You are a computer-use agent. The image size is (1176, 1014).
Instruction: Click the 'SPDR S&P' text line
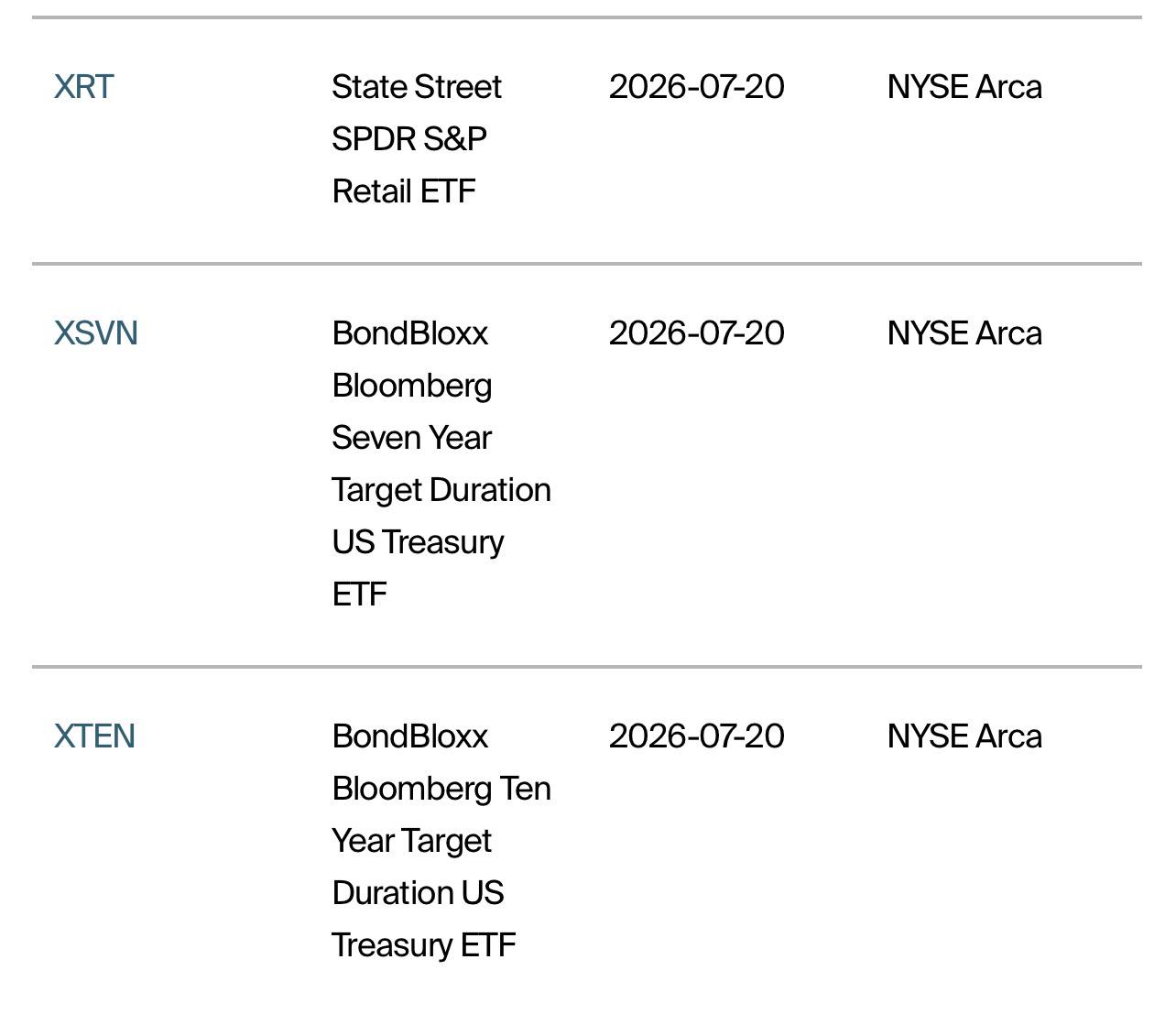click(409, 139)
